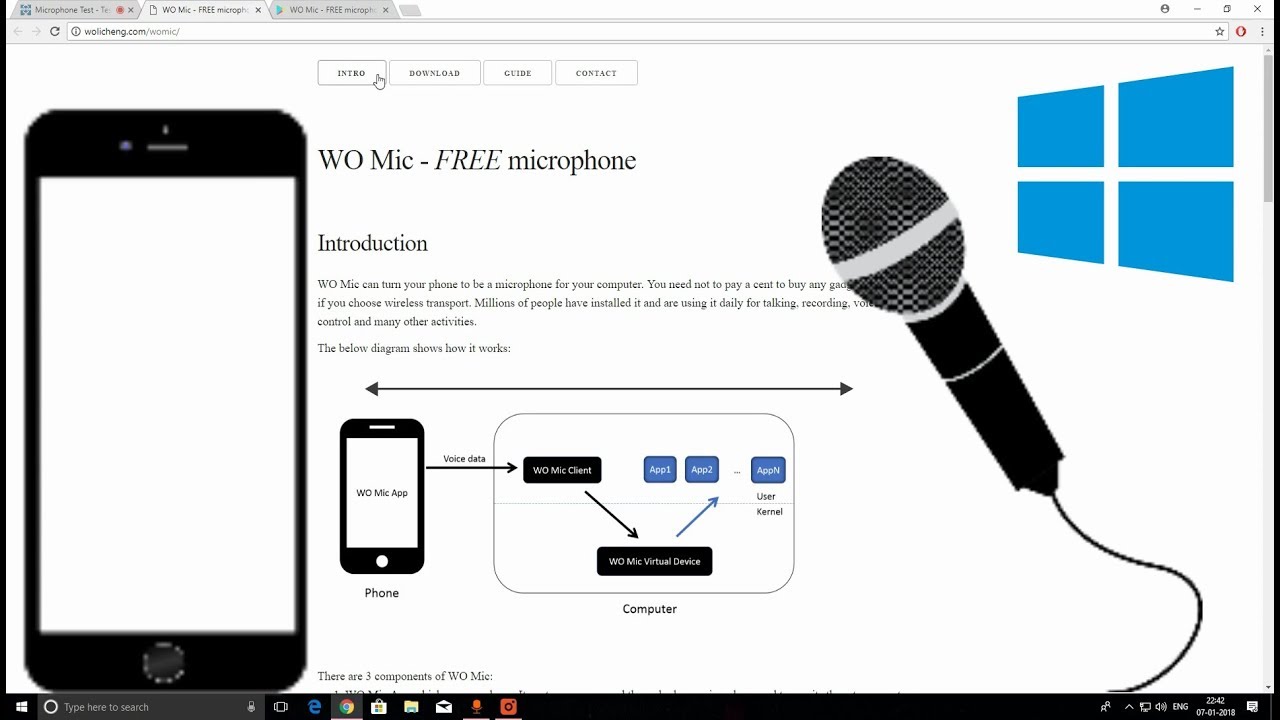Open the Action Center notifications

click(x=1252, y=707)
